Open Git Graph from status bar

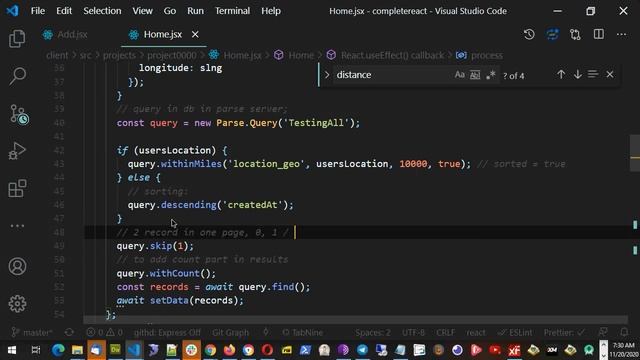(230, 333)
